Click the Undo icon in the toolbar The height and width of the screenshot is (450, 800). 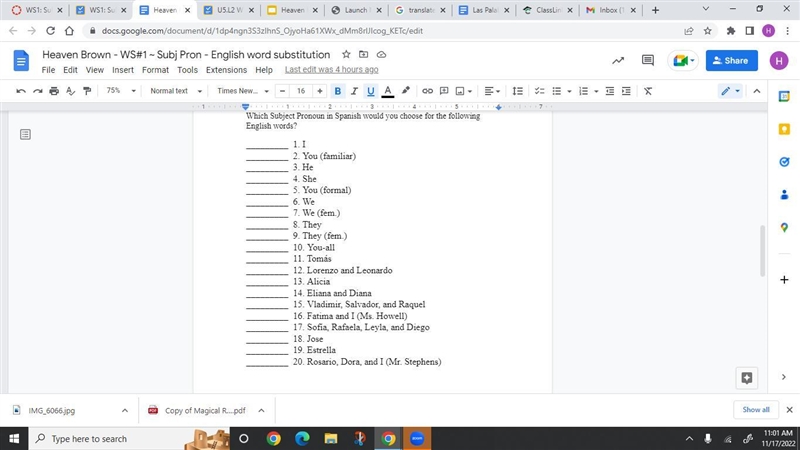pos(21,91)
